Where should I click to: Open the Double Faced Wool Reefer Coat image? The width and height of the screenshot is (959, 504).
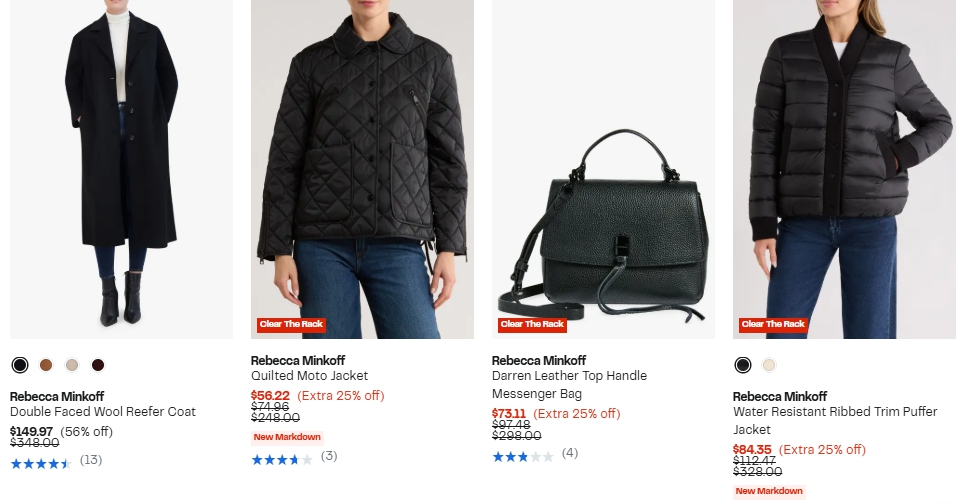pos(121,169)
